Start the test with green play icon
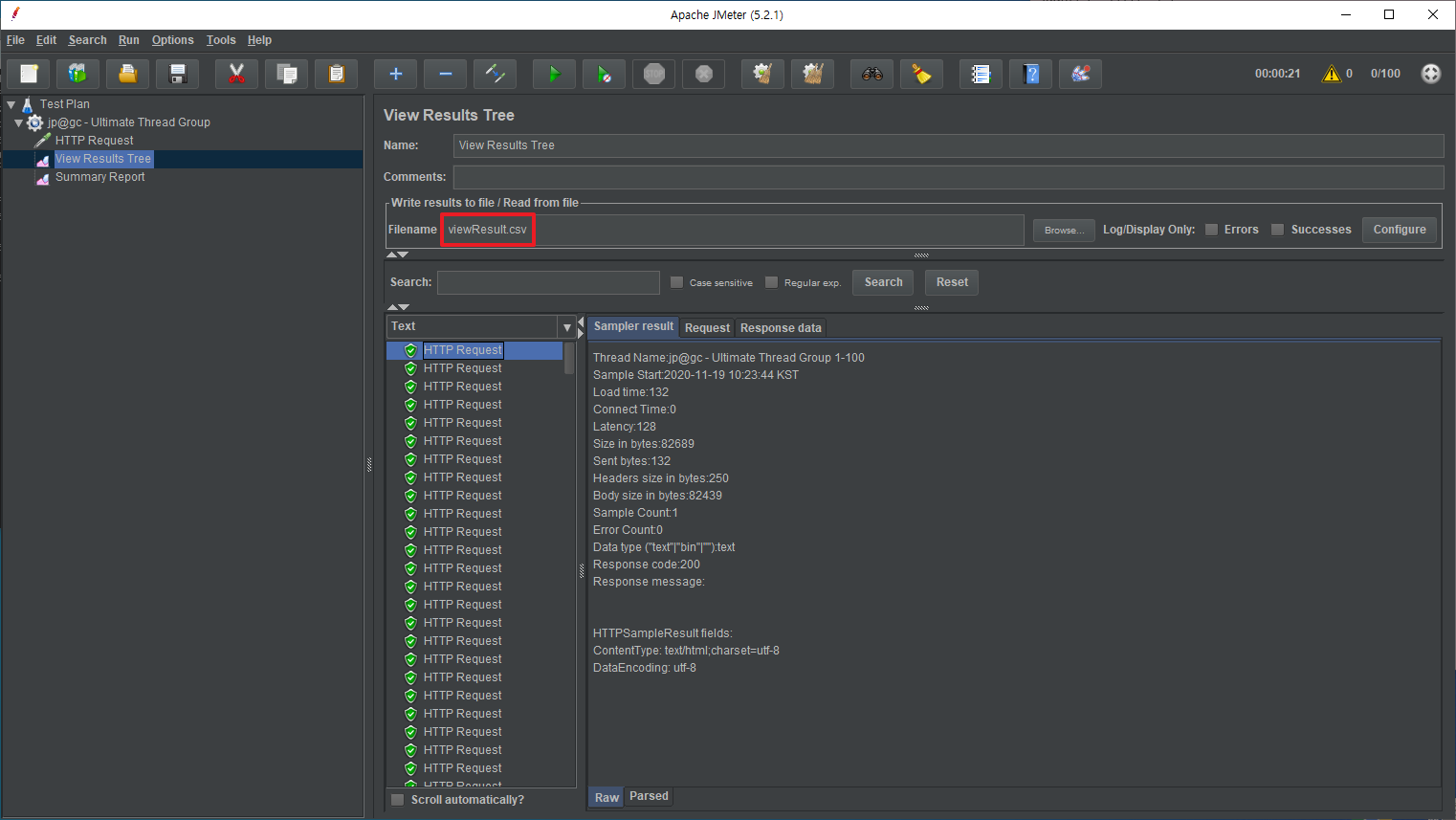 click(x=554, y=74)
